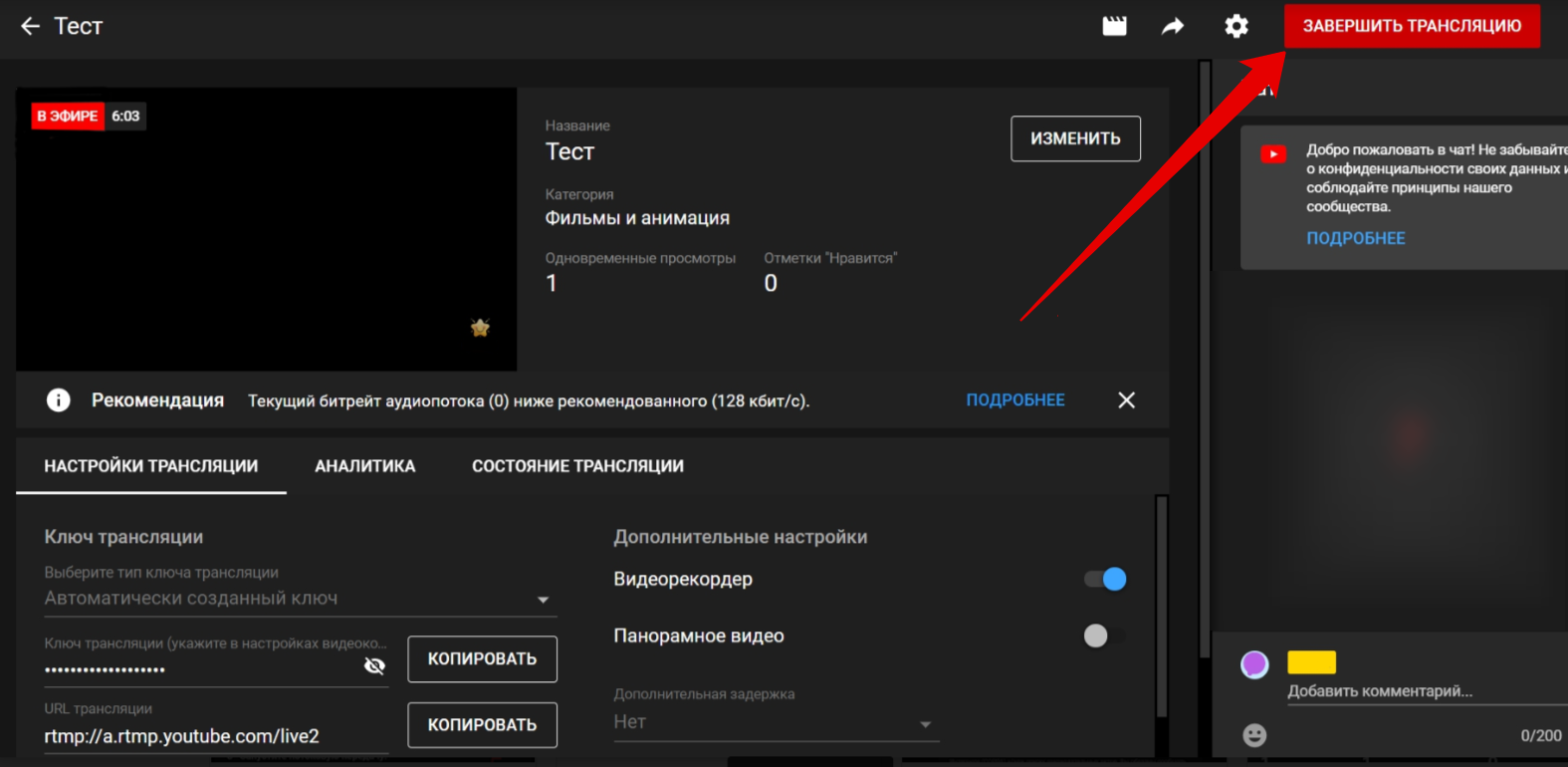Click the Дополнительные настройки heading

tap(741, 537)
